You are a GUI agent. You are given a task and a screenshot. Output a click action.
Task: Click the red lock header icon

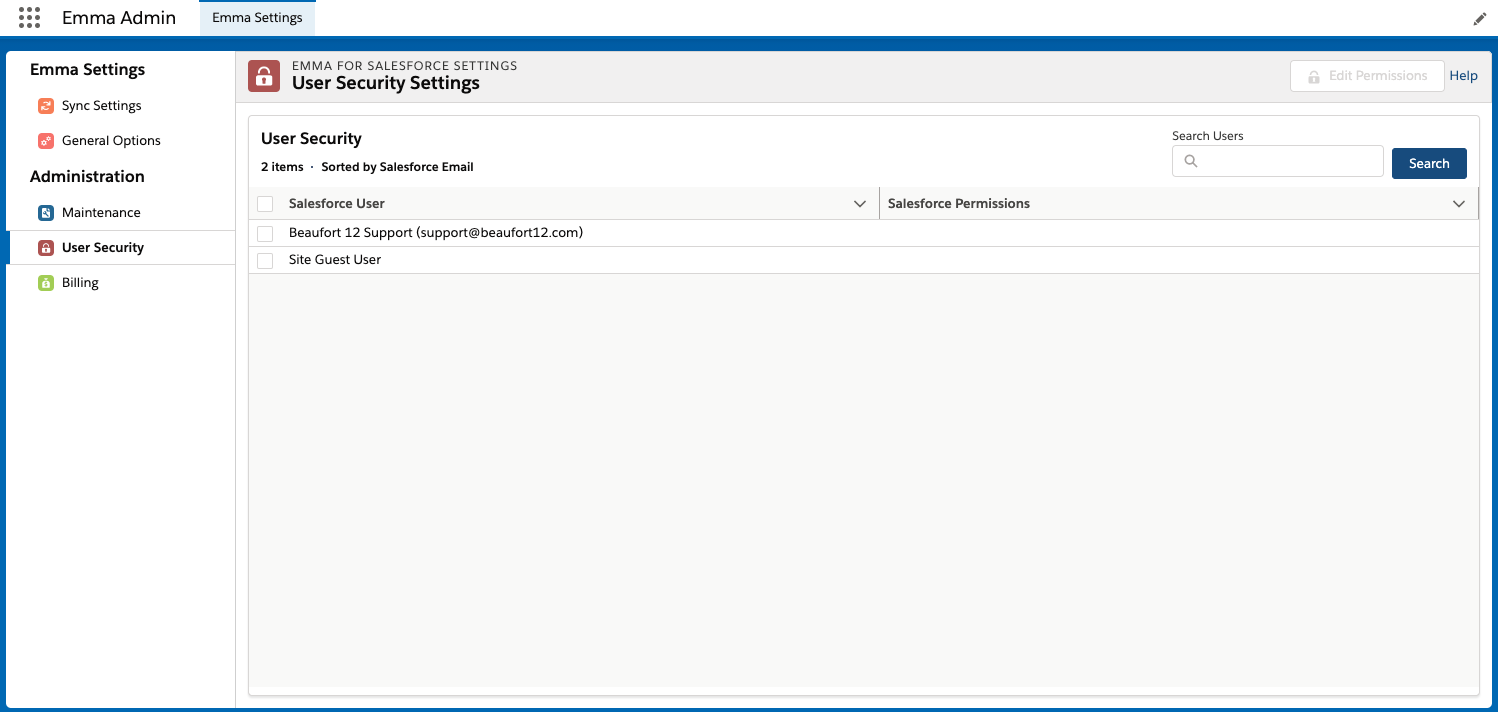[x=264, y=76]
